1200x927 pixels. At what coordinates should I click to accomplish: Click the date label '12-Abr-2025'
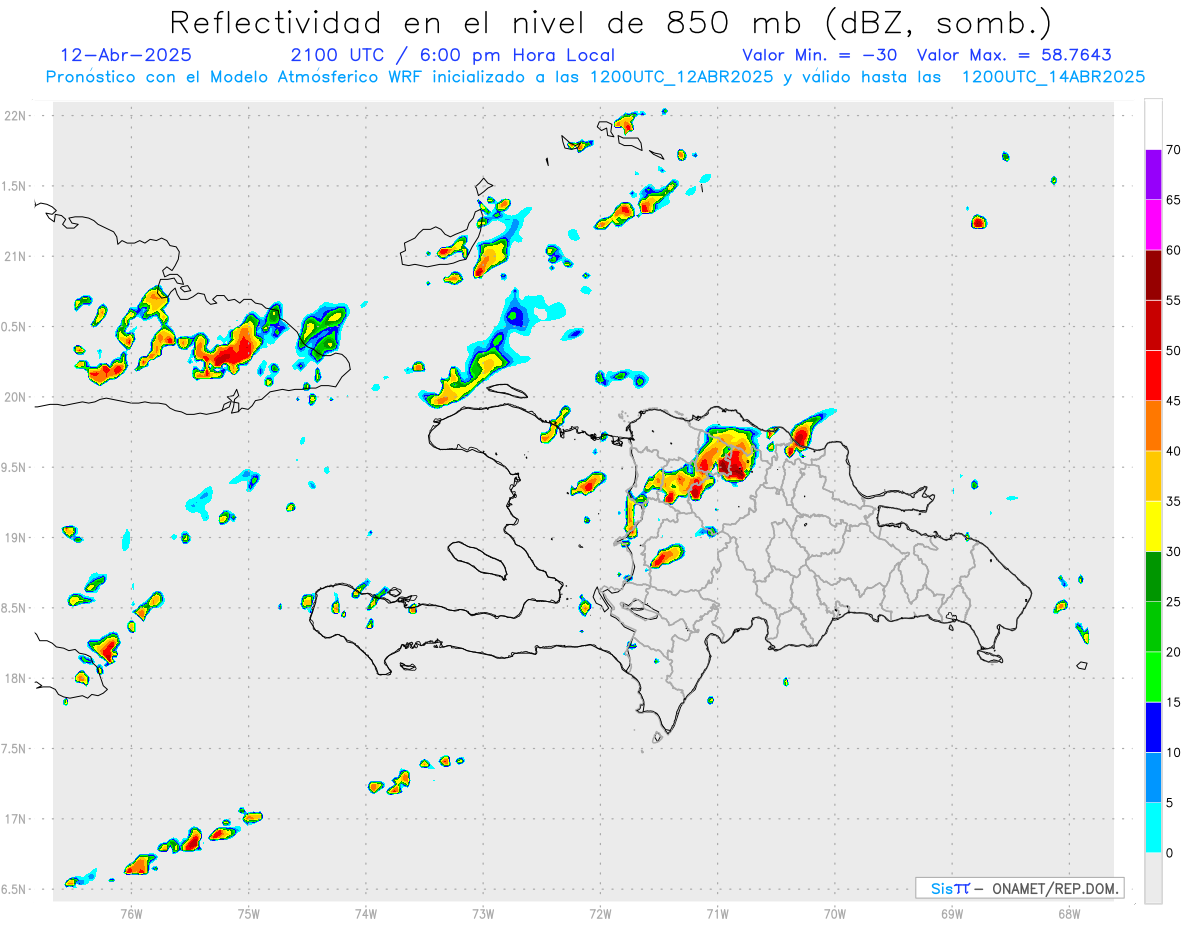click(126, 55)
